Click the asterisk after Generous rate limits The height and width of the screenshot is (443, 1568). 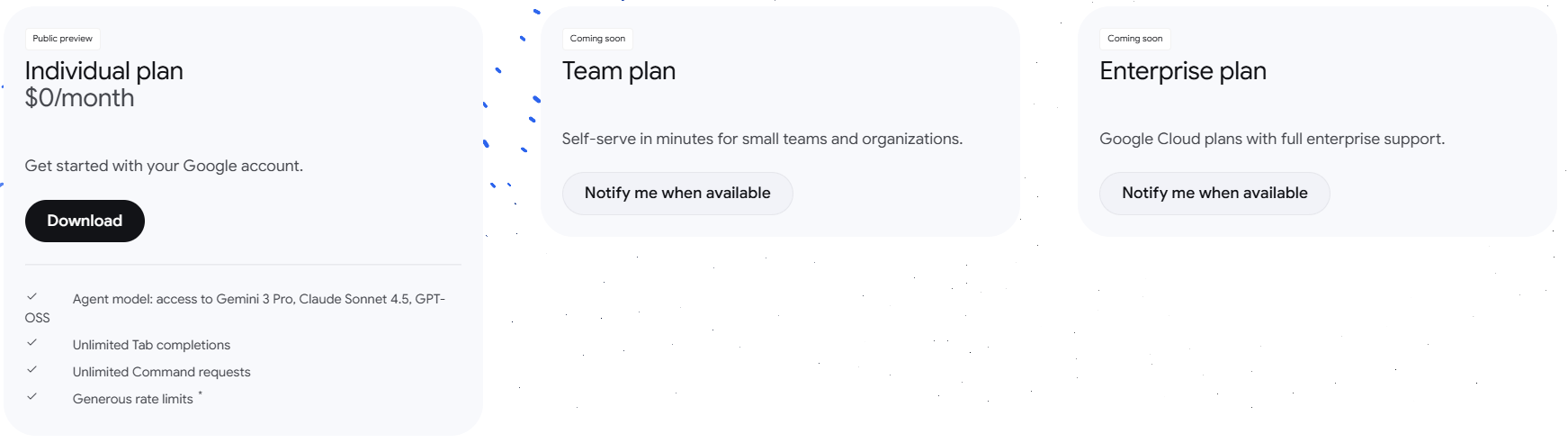coord(201,394)
